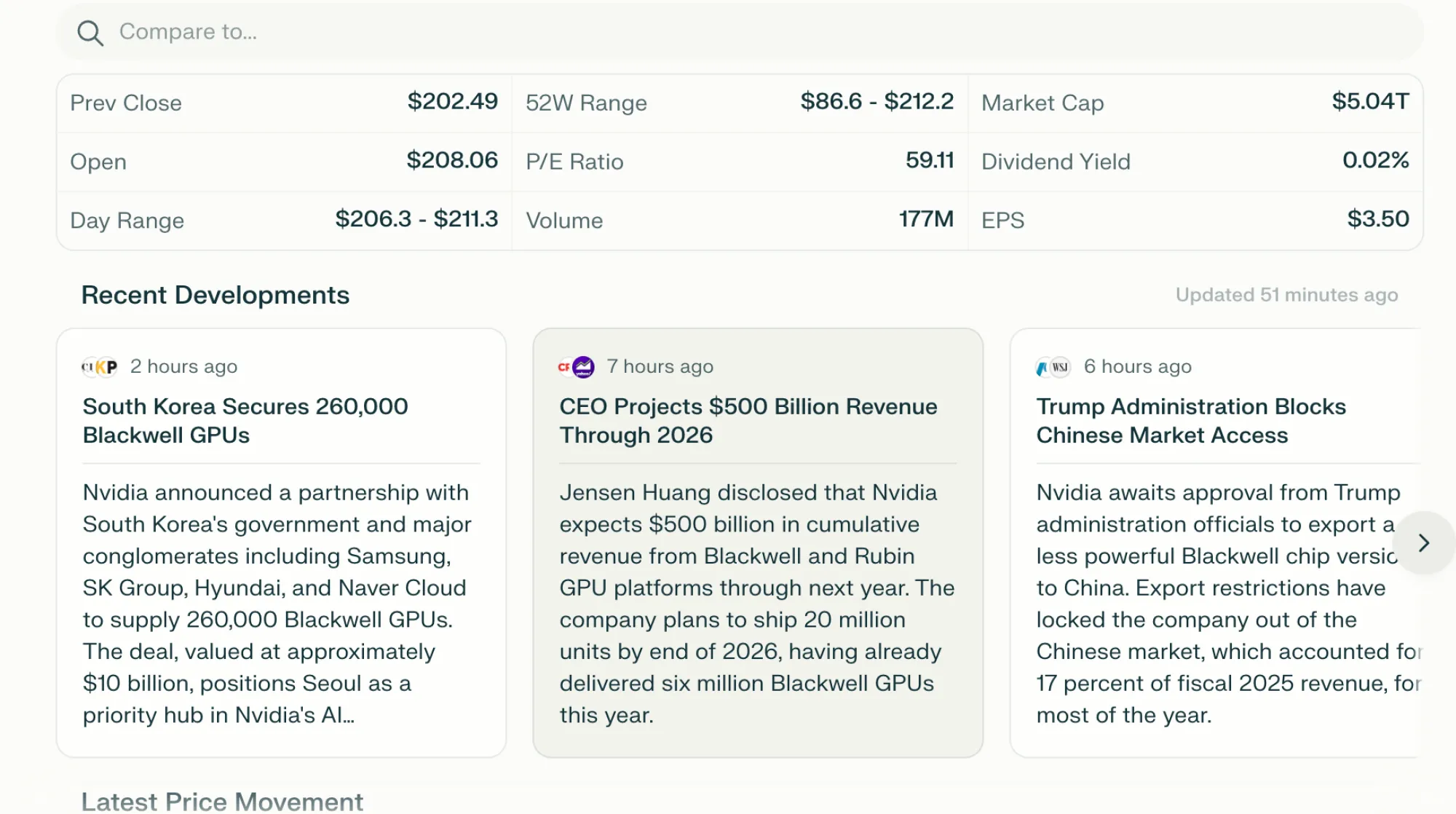Open source icons on CEO Projects card
Viewport: 1456px width, 814px height.
tap(577, 367)
